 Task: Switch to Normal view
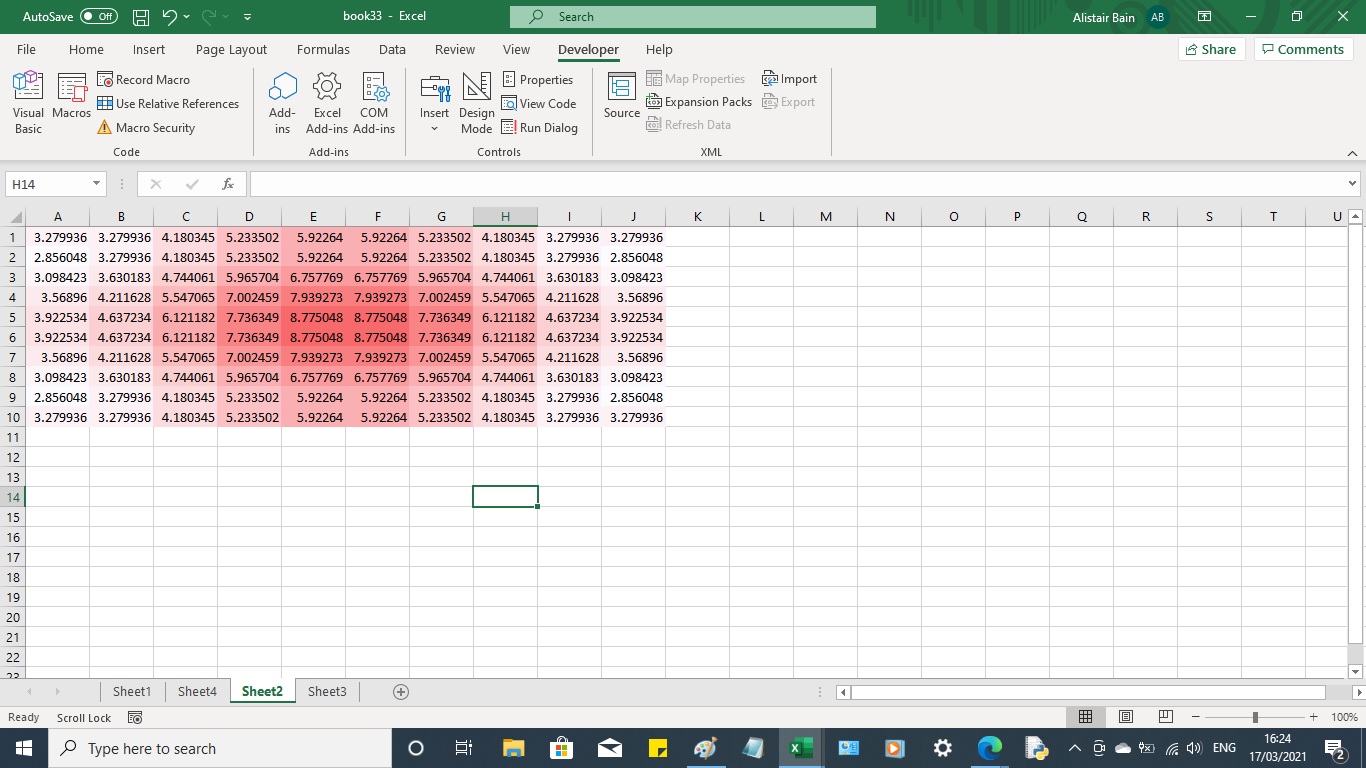[1085, 717]
